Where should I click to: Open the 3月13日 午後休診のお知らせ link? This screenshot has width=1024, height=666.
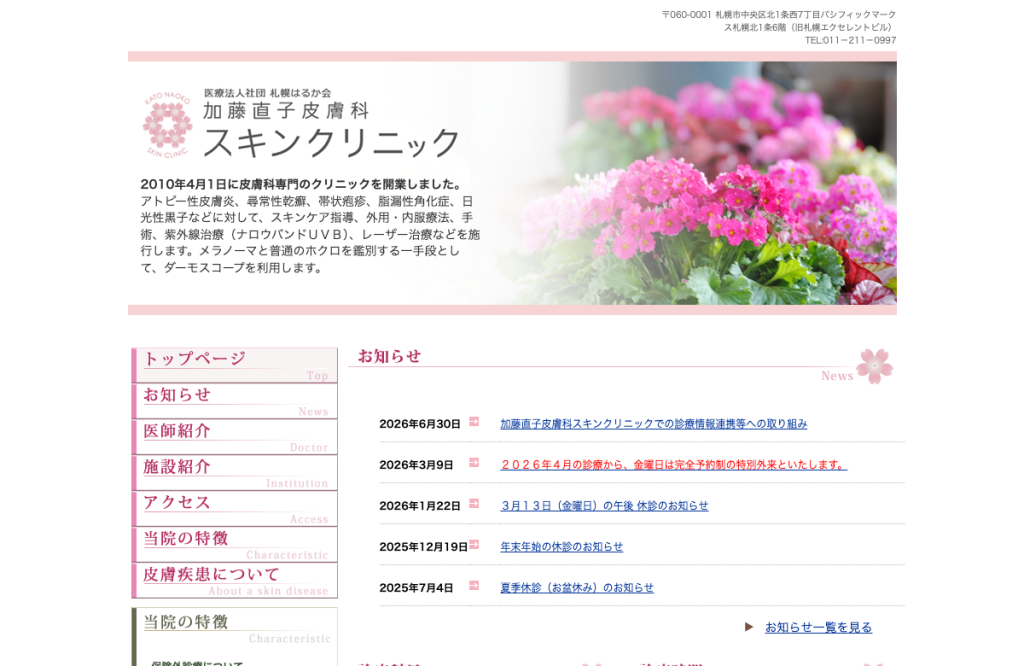[604, 506]
